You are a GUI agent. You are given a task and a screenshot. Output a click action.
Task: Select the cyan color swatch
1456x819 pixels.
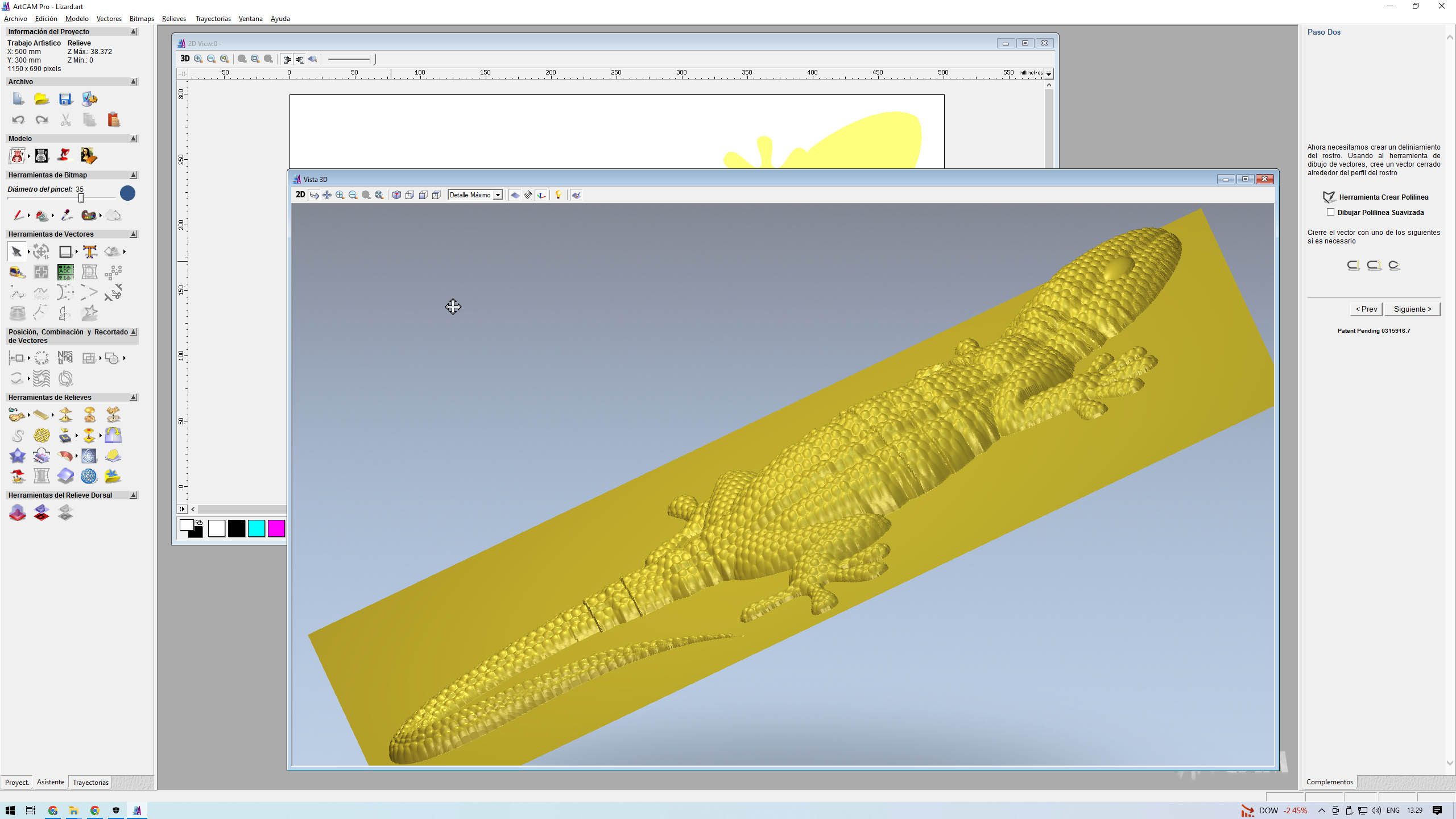[x=257, y=528]
